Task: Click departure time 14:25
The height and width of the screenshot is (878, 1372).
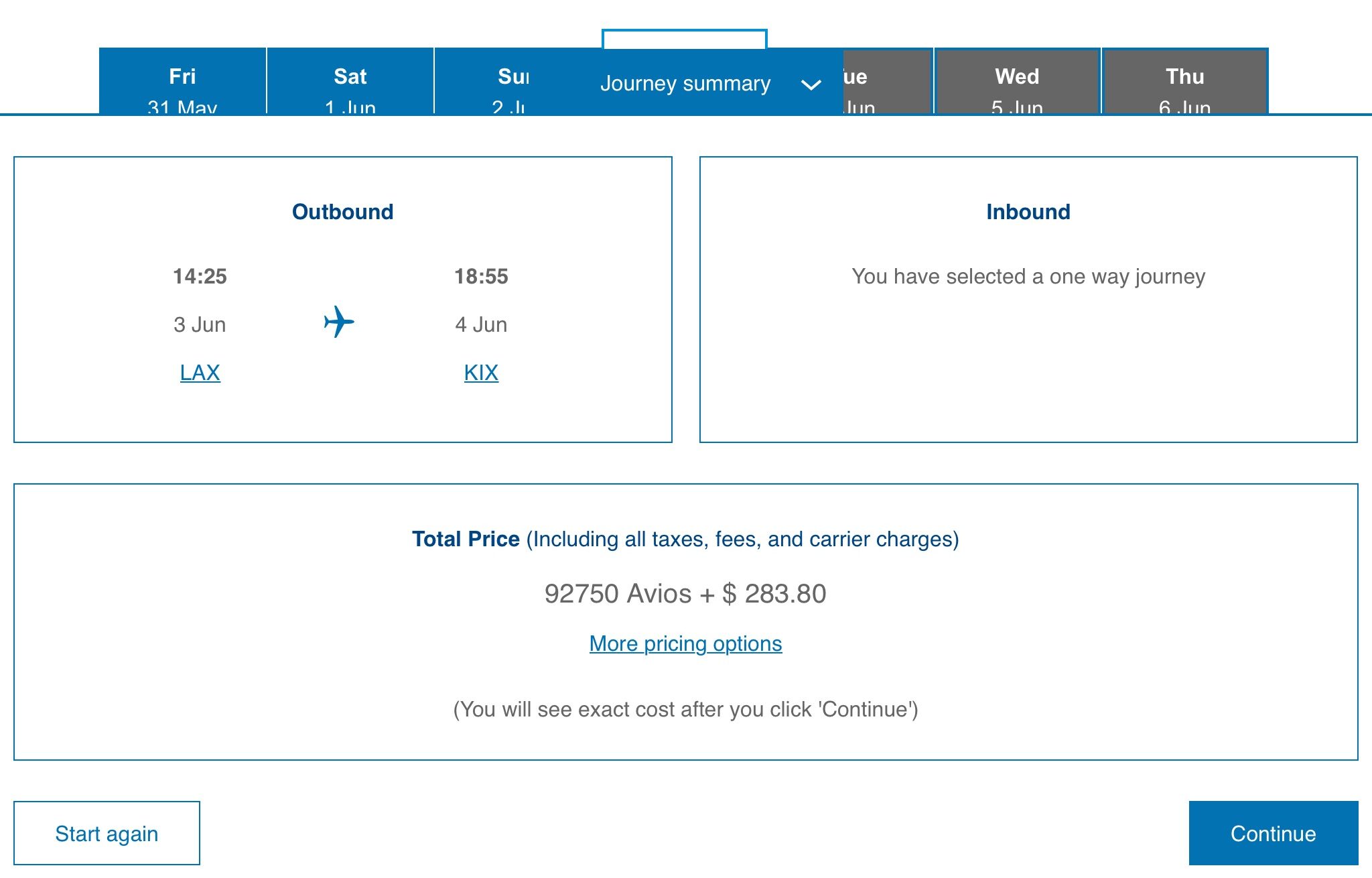Action: [x=200, y=276]
